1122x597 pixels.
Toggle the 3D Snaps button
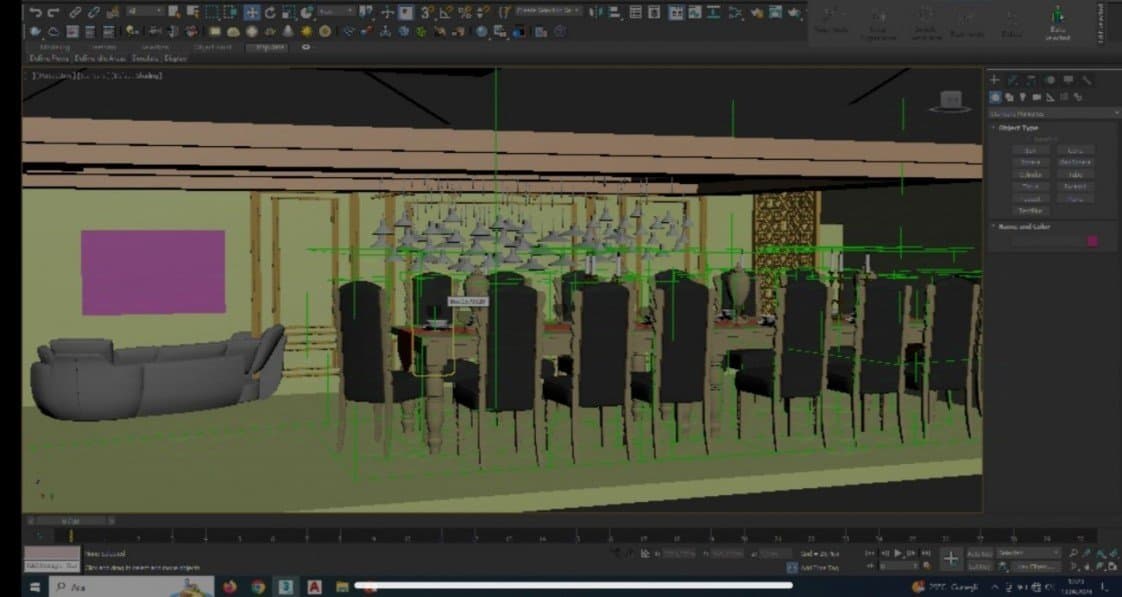click(x=427, y=12)
